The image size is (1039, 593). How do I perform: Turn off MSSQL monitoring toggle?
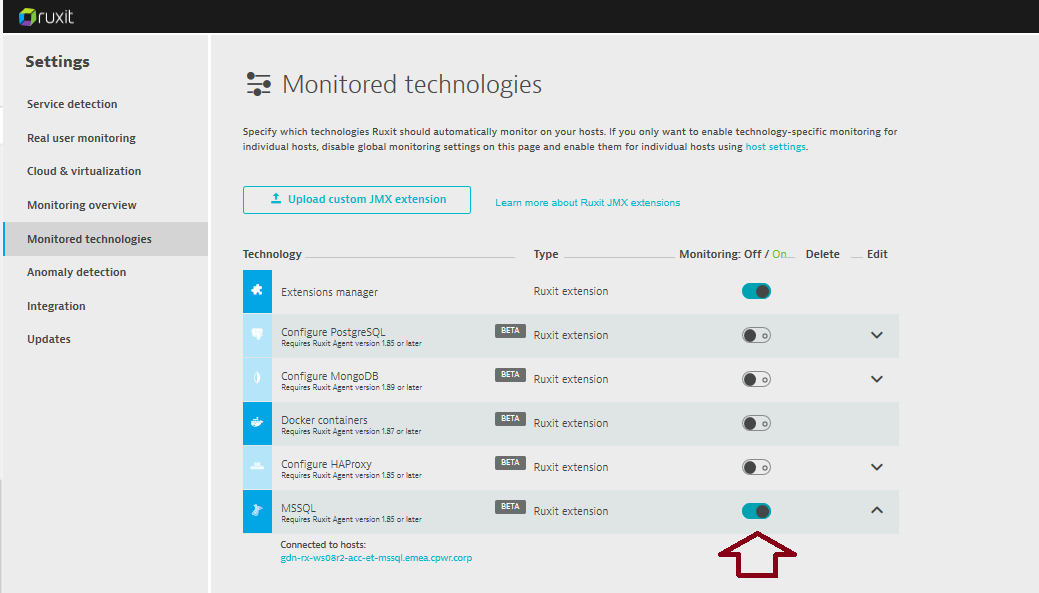tap(756, 511)
